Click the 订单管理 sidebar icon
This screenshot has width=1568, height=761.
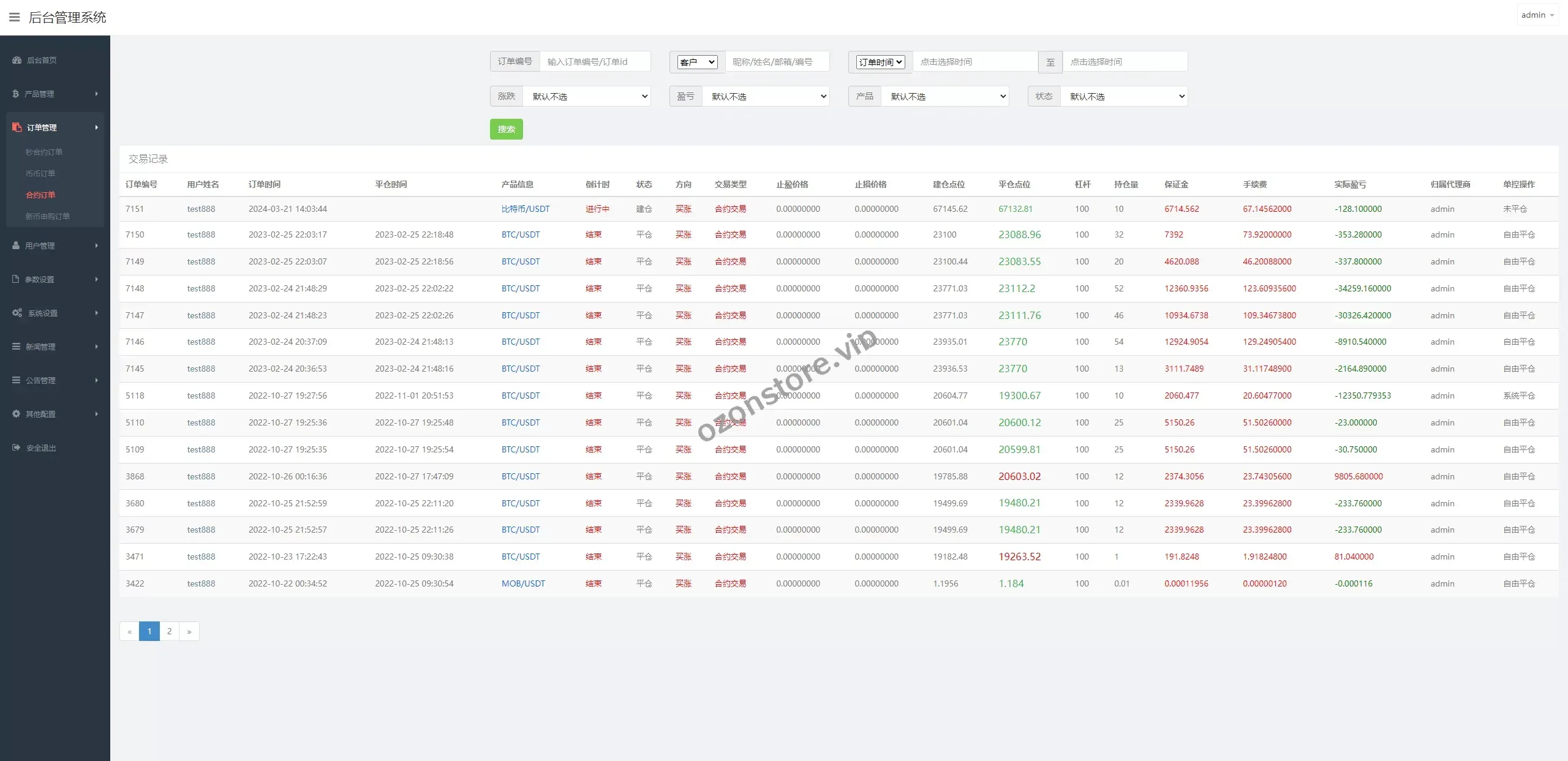pyautogui.click(x=17, y=127)
